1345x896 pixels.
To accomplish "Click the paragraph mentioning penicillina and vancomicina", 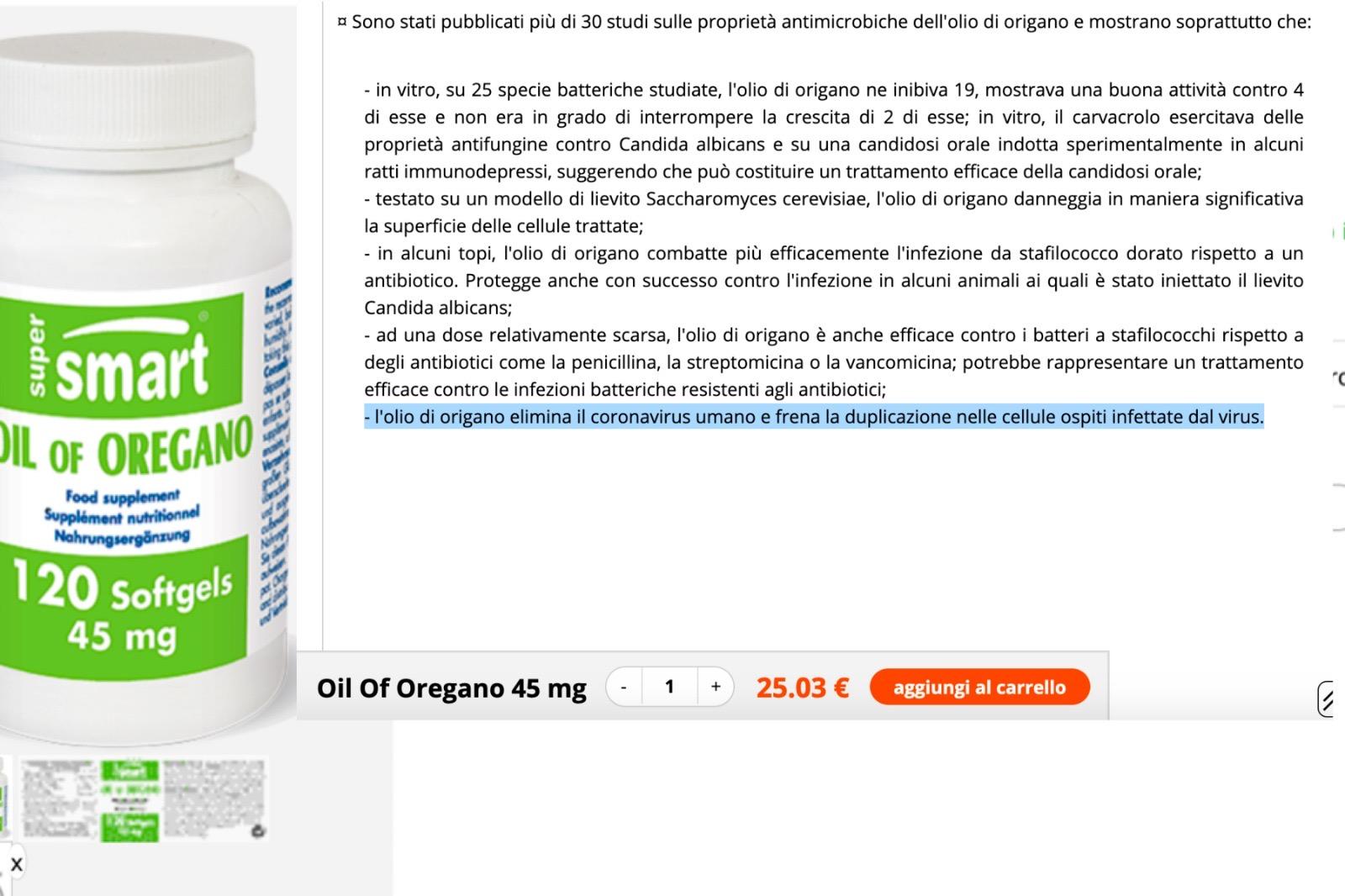I will click(x=834, y=362).
